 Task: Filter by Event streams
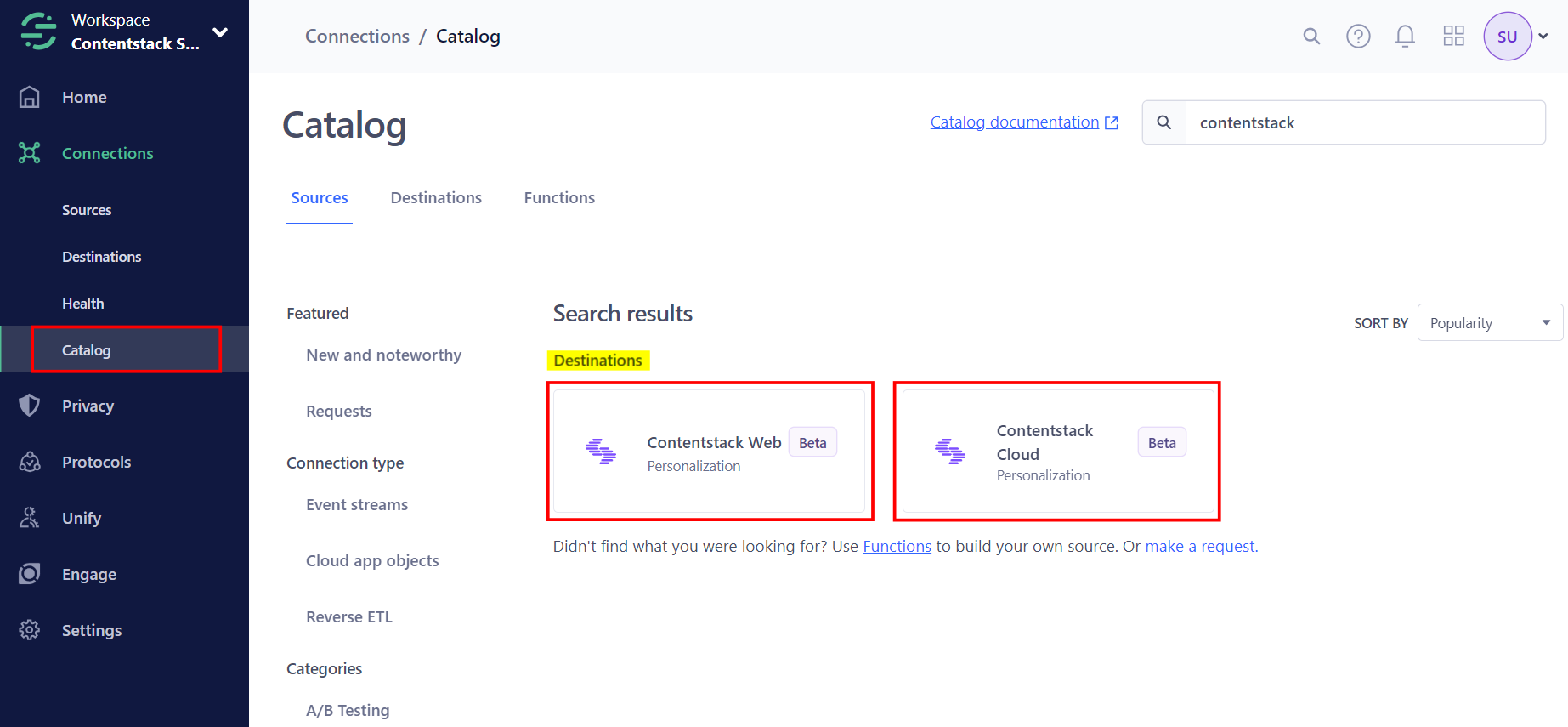pos(357,505)
